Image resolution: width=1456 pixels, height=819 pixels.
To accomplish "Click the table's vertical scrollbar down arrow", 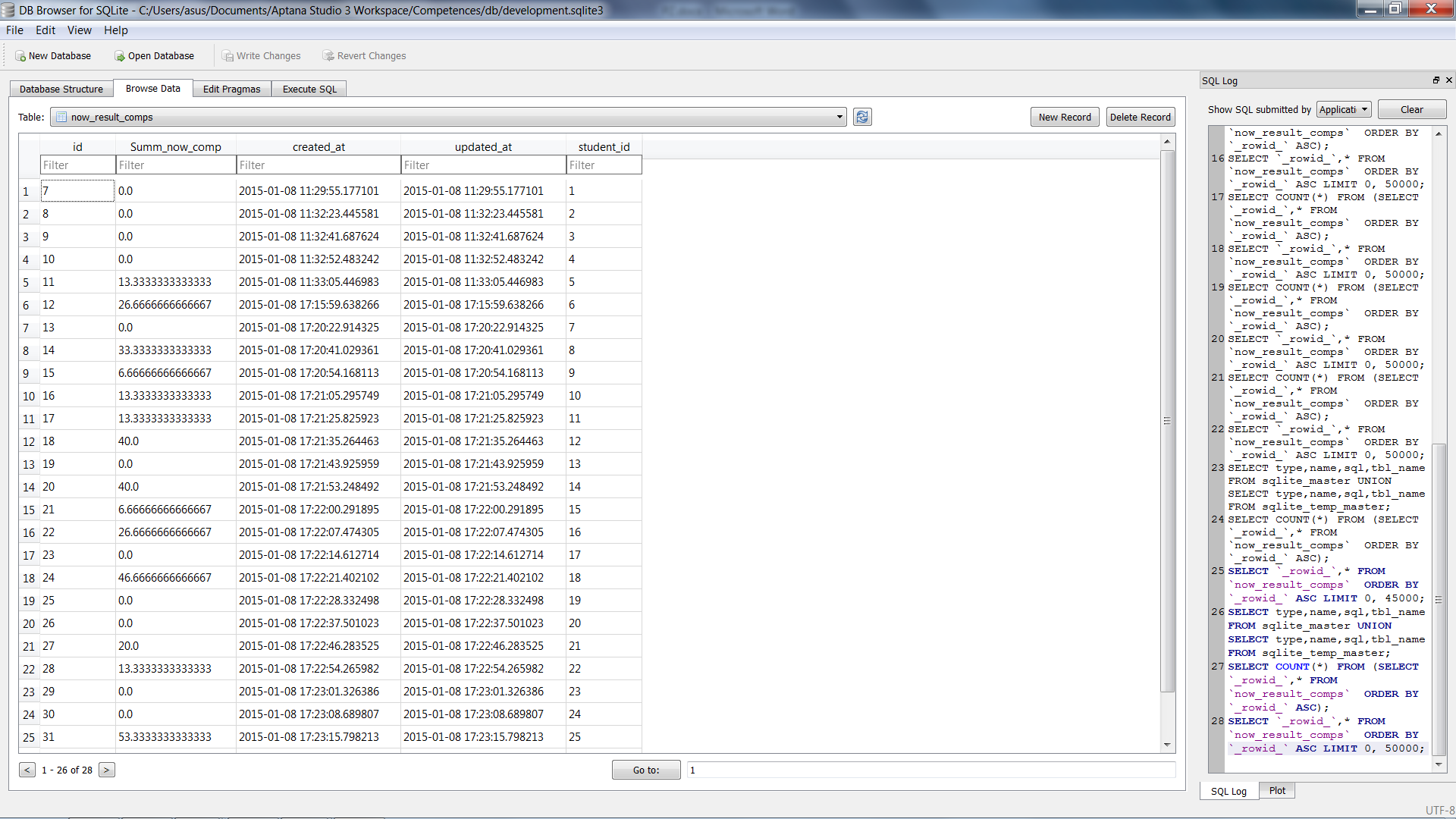I will [1167, 745].
